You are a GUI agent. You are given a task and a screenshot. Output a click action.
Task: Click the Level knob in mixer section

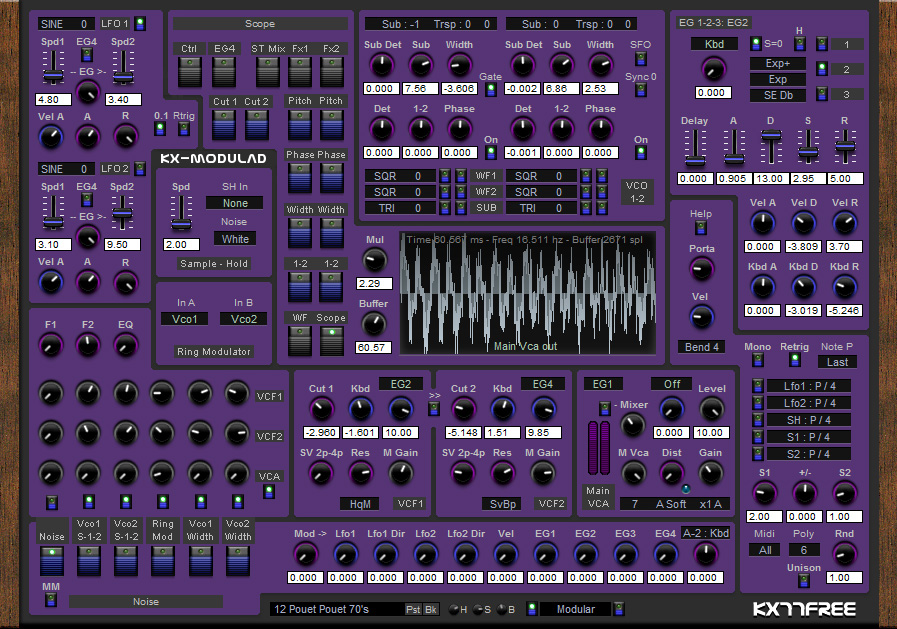click(712, 409)
